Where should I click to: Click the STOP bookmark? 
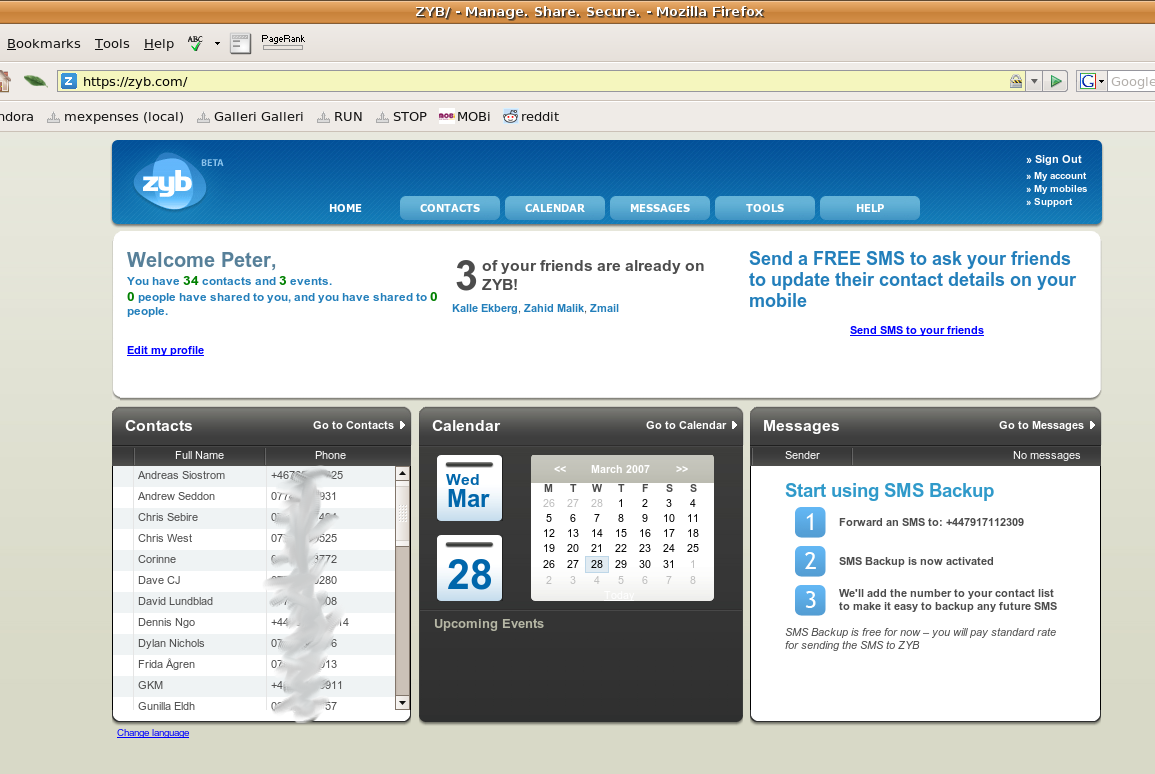tap(401, 116)
